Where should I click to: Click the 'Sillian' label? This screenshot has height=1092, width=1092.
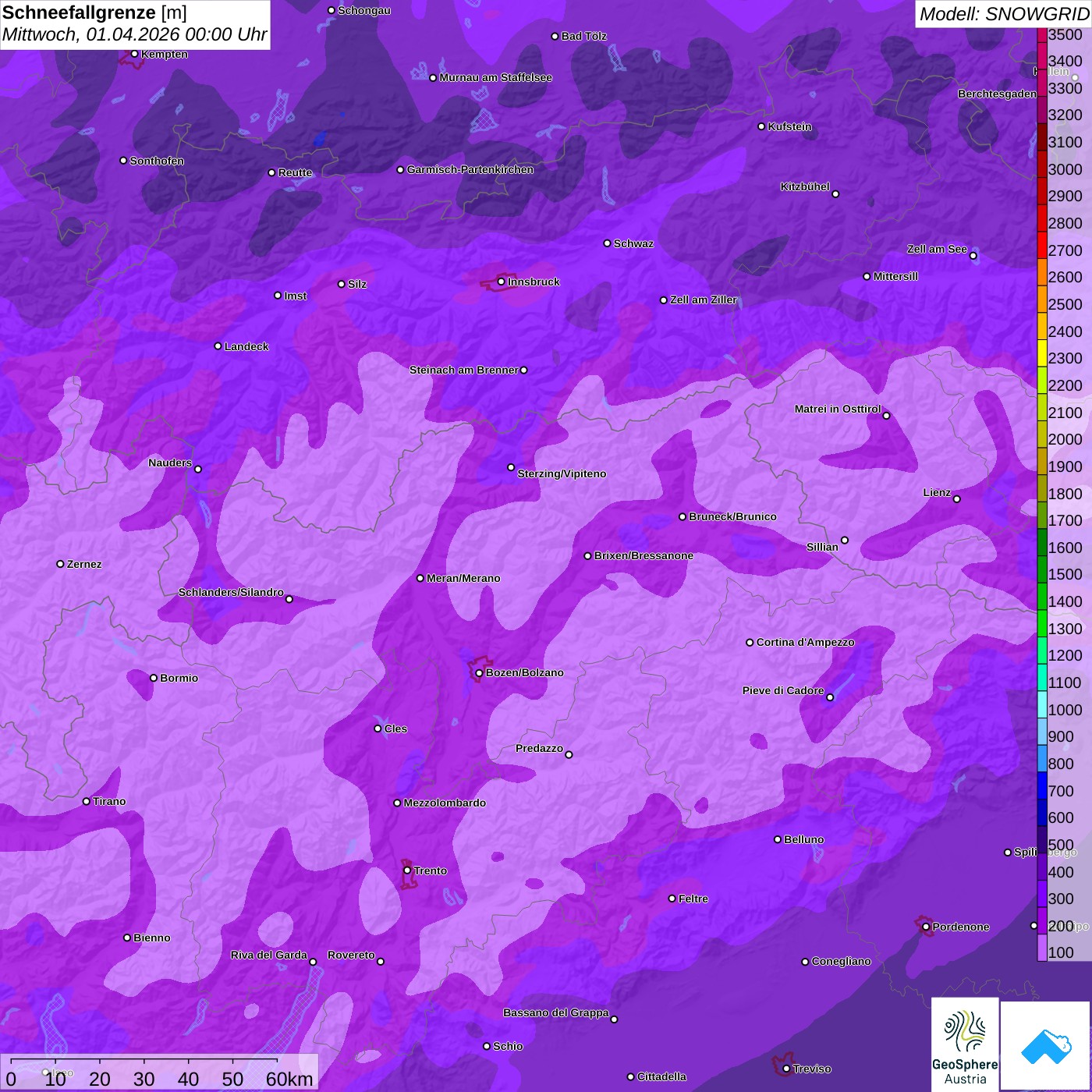point(822,547)
